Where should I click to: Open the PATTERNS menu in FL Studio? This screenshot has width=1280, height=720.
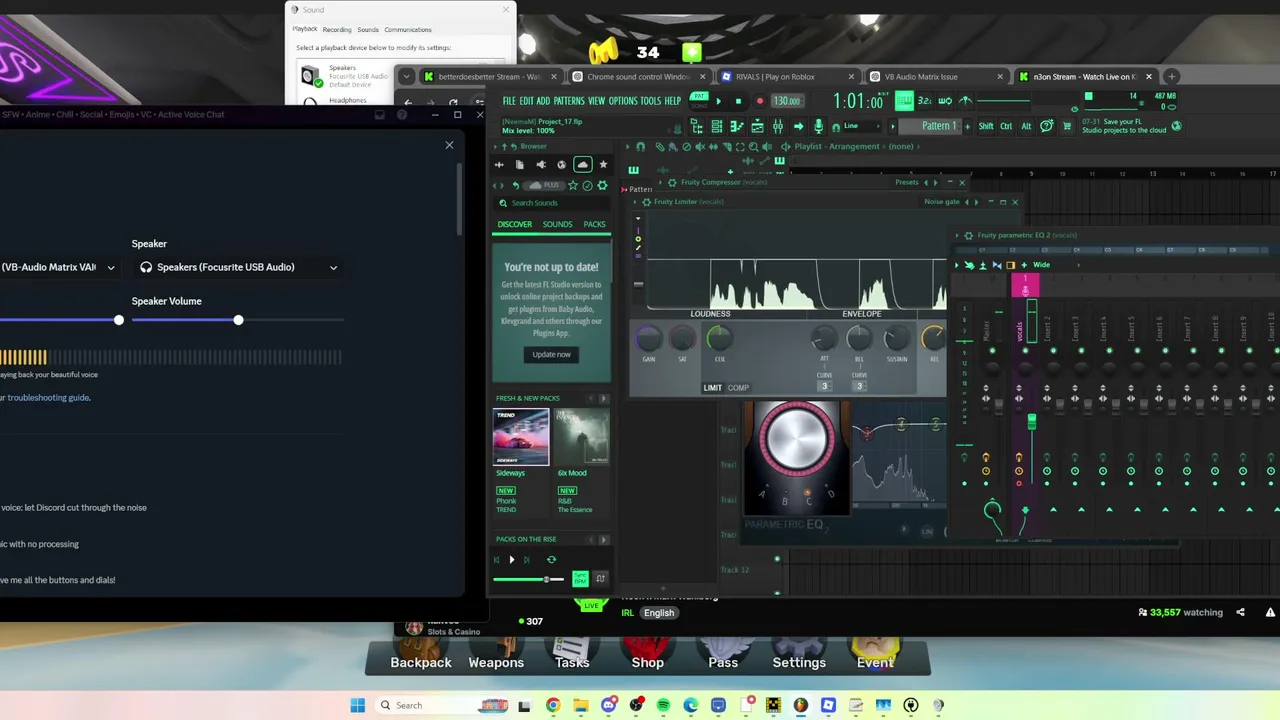point(569,101)
